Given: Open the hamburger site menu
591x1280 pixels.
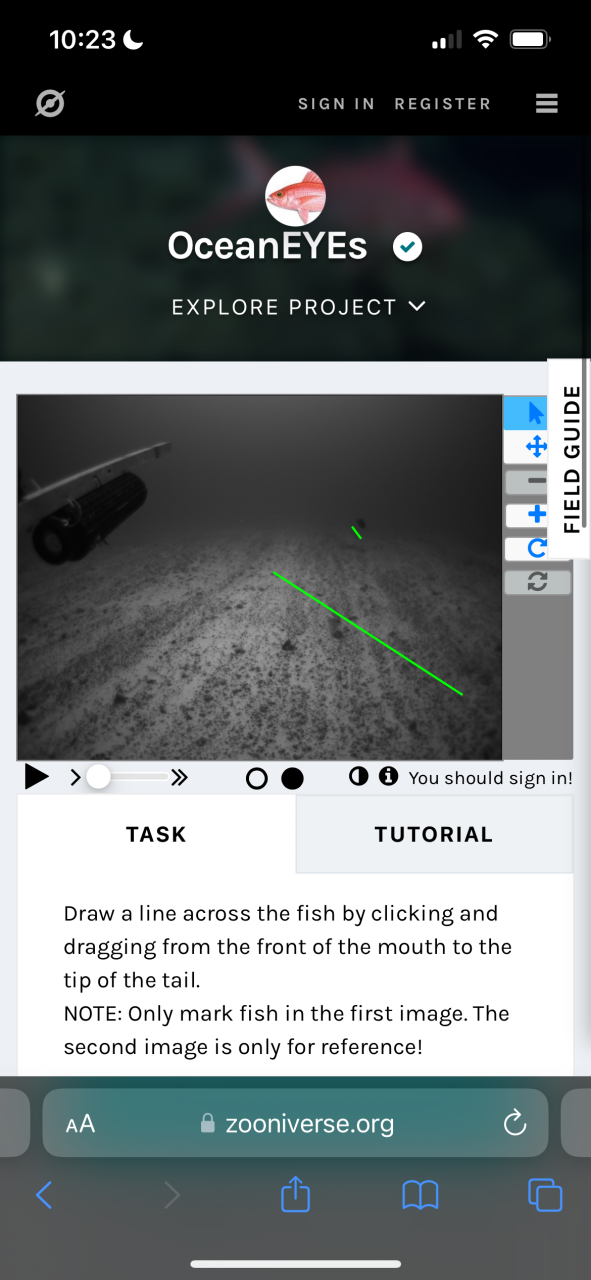Looking at the screenshot, I should tap(546, 103).
